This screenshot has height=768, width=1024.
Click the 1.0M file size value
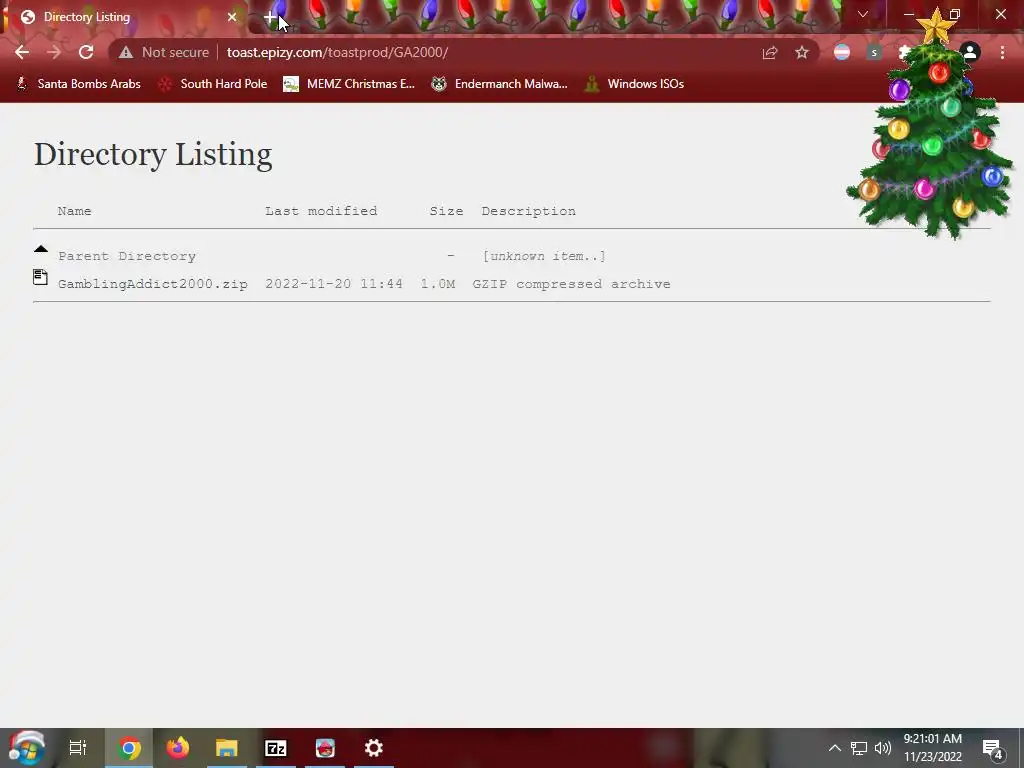(438, 284)
